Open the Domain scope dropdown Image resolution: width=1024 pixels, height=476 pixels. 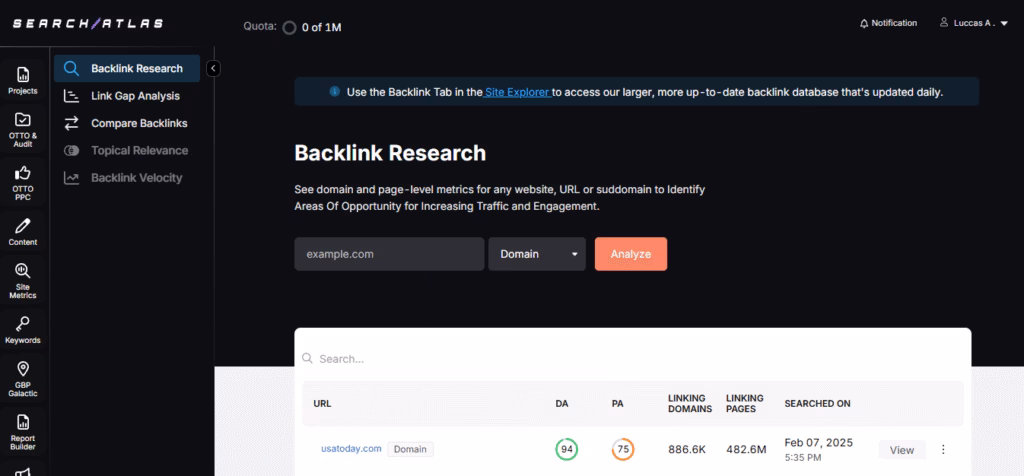(x=538, y=254)
